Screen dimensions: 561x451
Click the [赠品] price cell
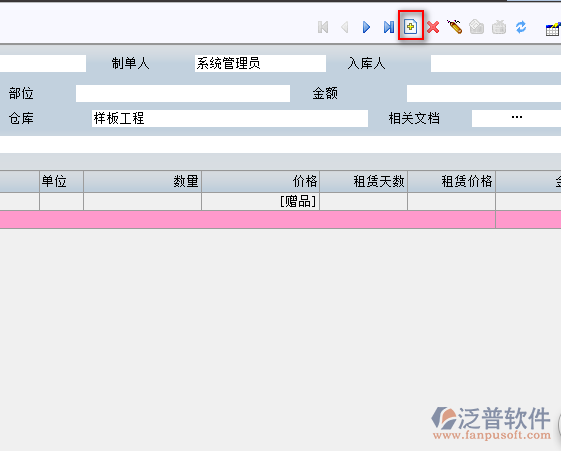pyautogui.click(x=260, y=202)
